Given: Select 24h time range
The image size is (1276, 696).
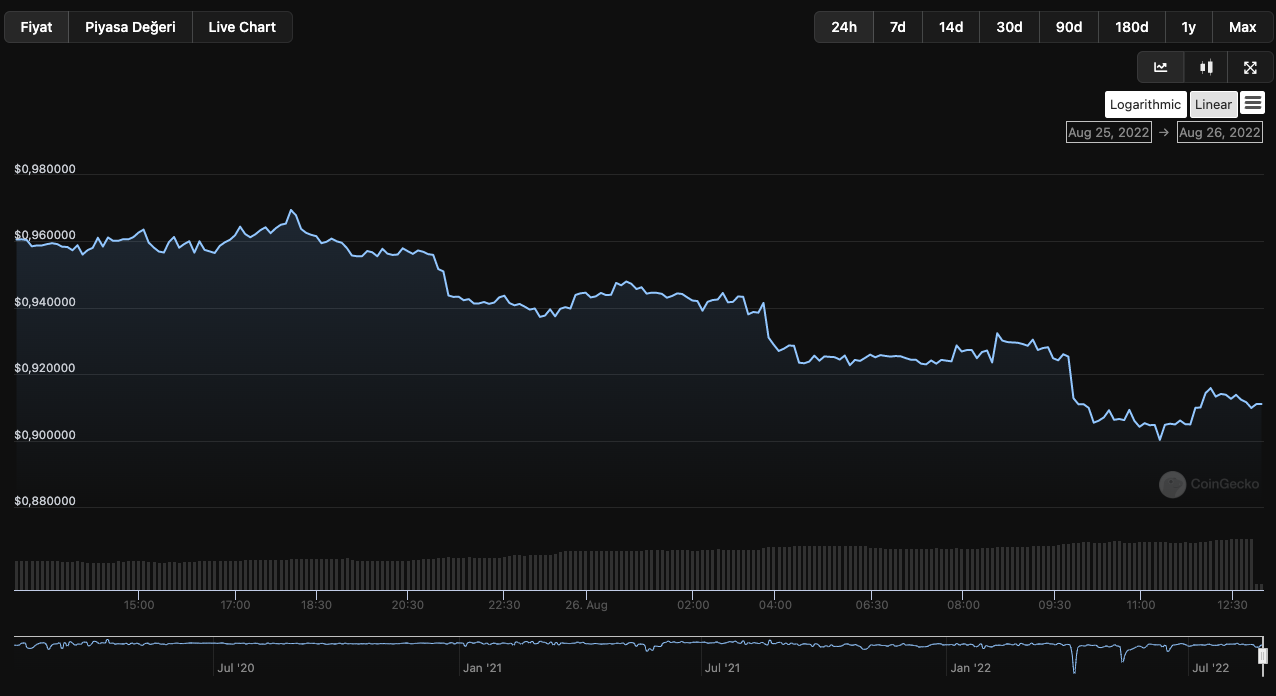Looking at the screenshot, I should (844, 27).
